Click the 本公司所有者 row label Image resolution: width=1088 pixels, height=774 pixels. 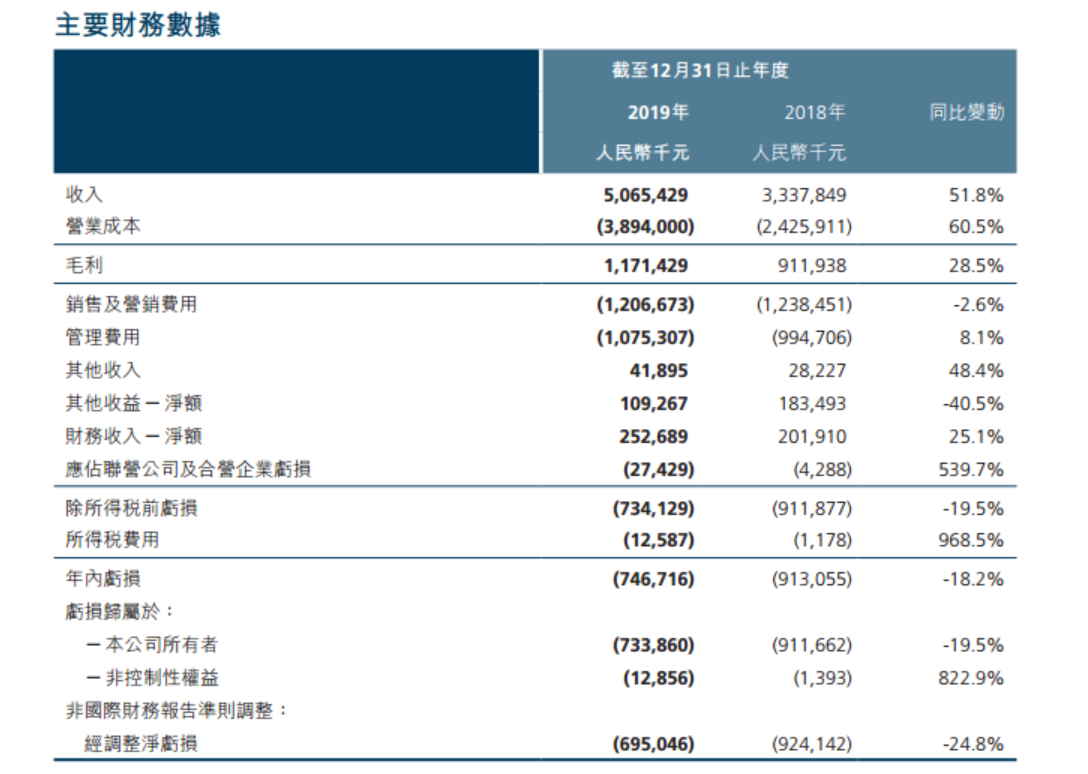click(x=153, y=645)
